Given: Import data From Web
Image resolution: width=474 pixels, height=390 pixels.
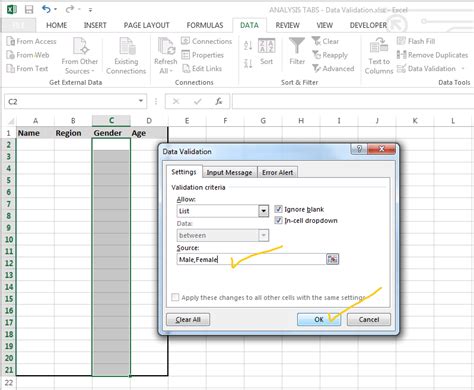Looking at the screenshot, I should click(x=28, y=55).
